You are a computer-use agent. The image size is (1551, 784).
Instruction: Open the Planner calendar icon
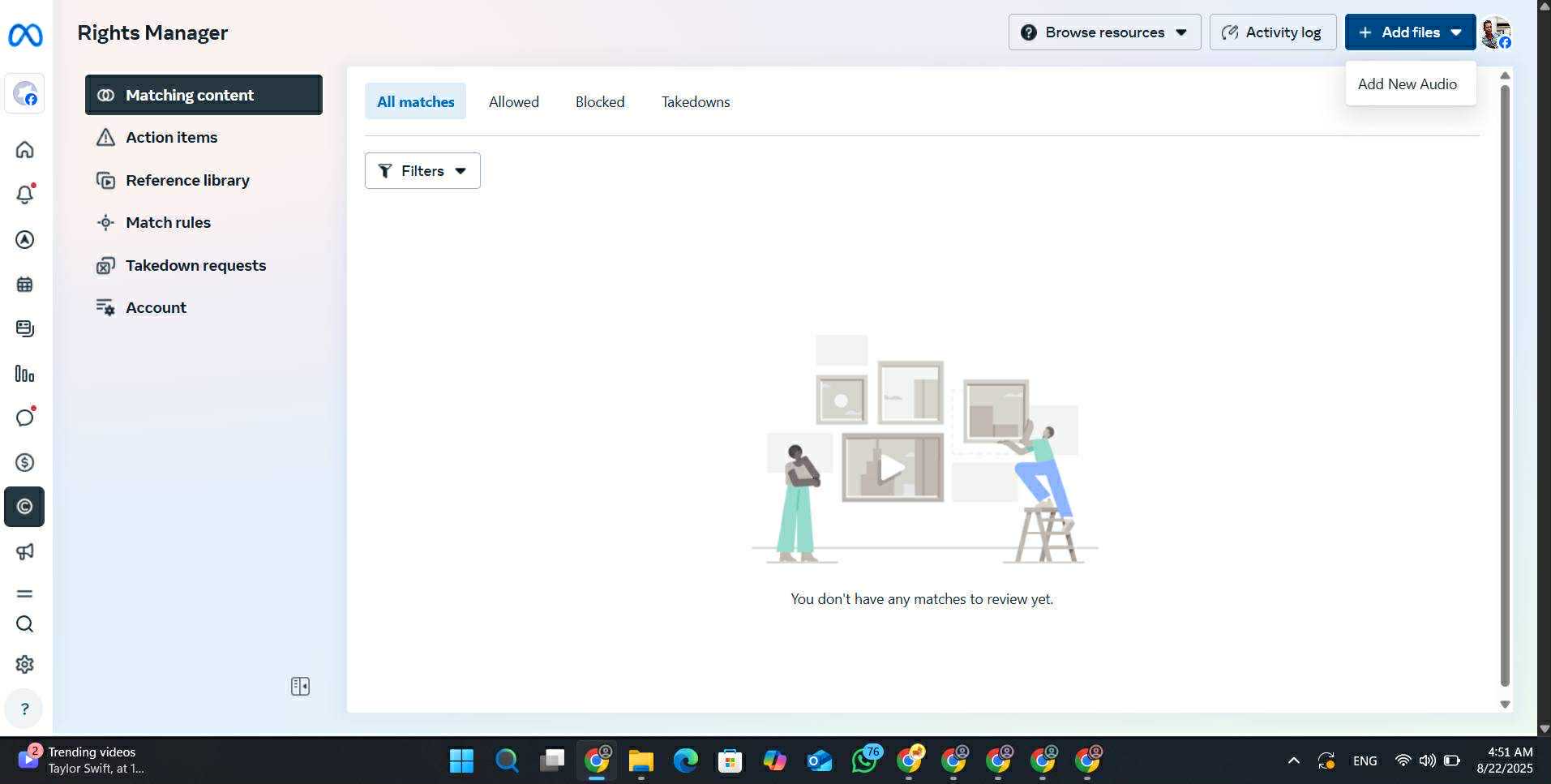click(24, 285)
